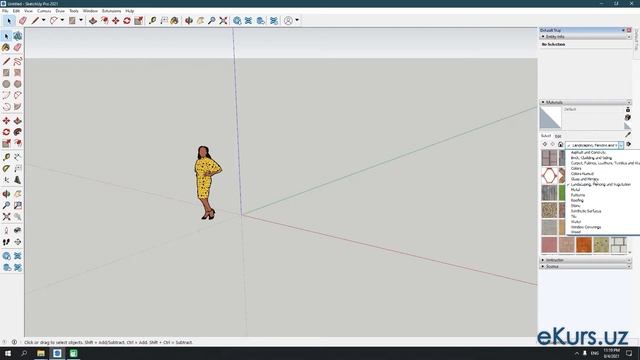The image size is (640, 360).
Task: Open the Camera menu
Action: 44,11
